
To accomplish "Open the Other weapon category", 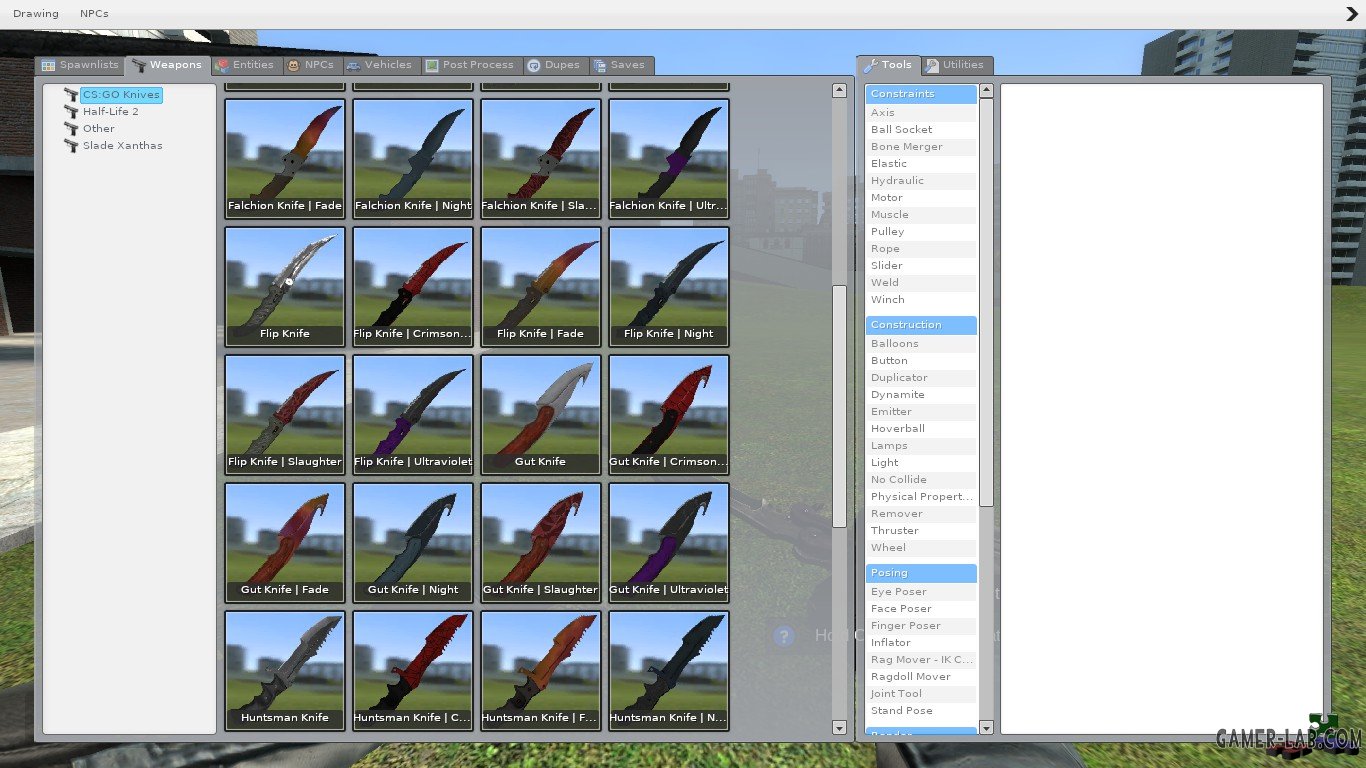I will pos(98,129).
